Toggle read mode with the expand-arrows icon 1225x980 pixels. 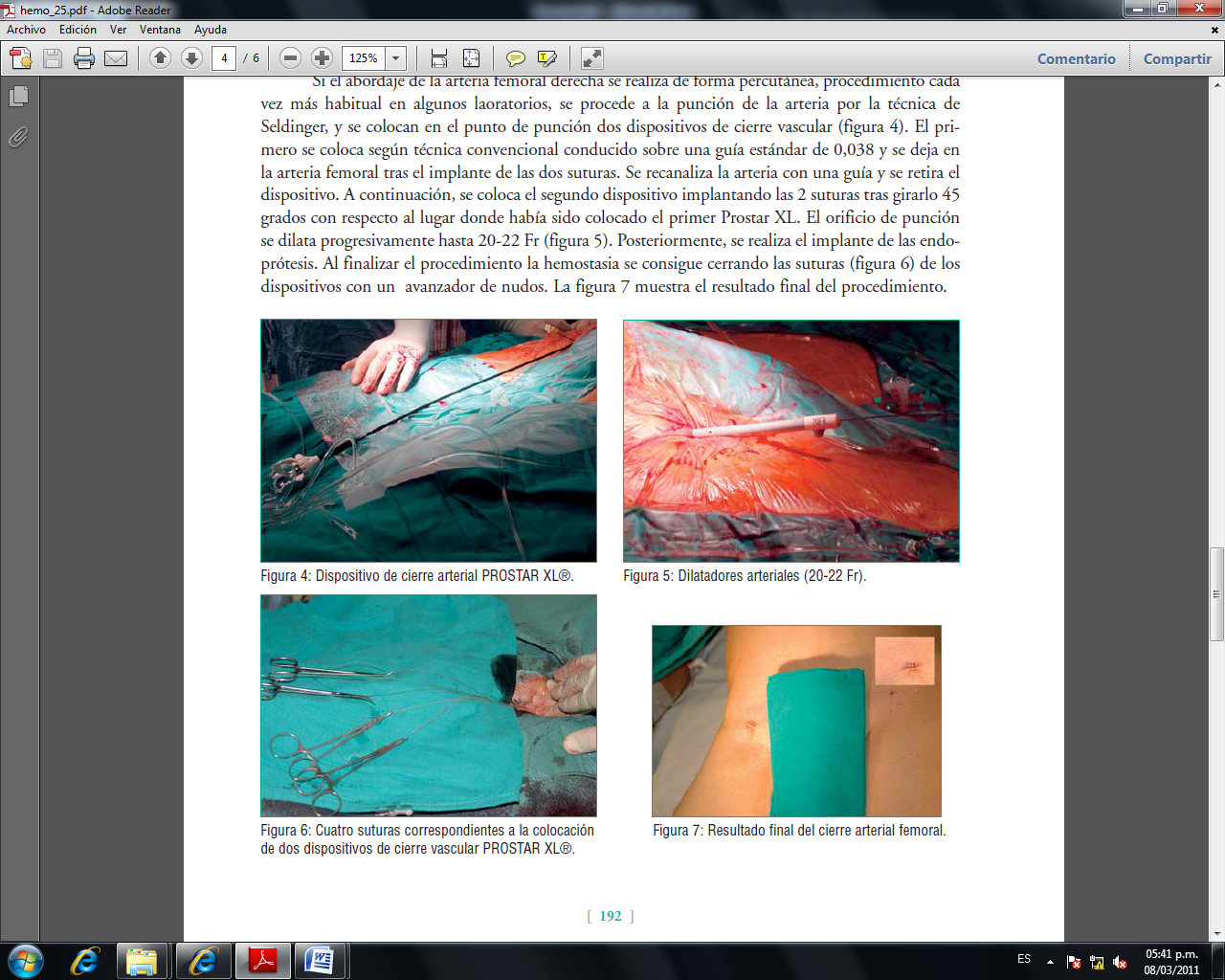click(592, 58)
